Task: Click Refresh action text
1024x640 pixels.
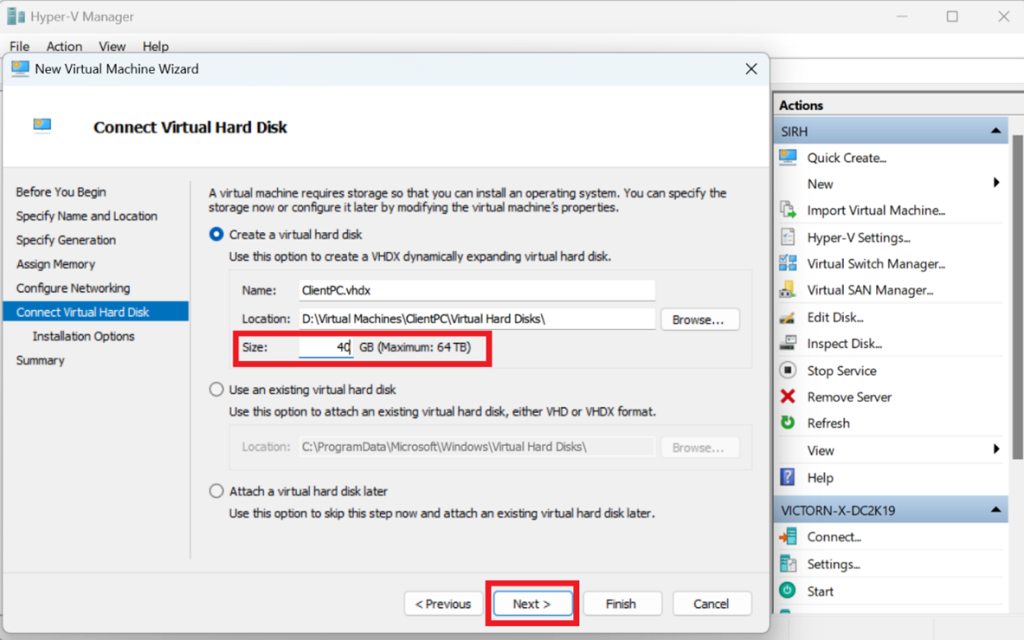Action: [x=828, y=423]
